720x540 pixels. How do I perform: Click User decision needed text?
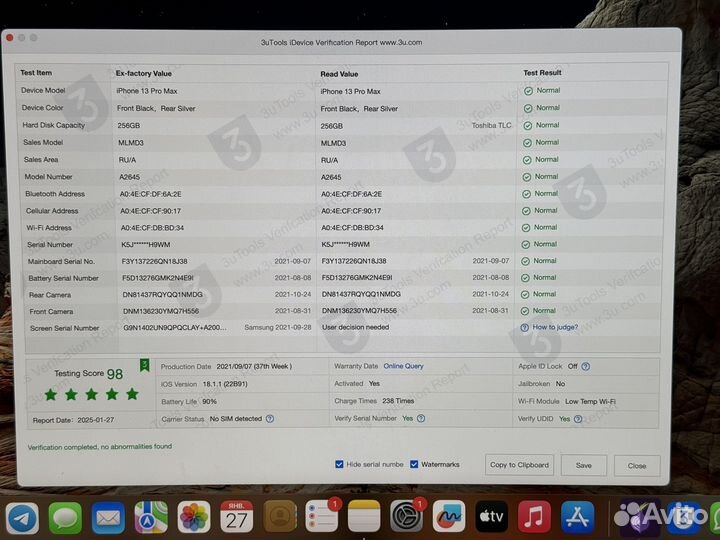pyautogui.click(x=355, y=327)
